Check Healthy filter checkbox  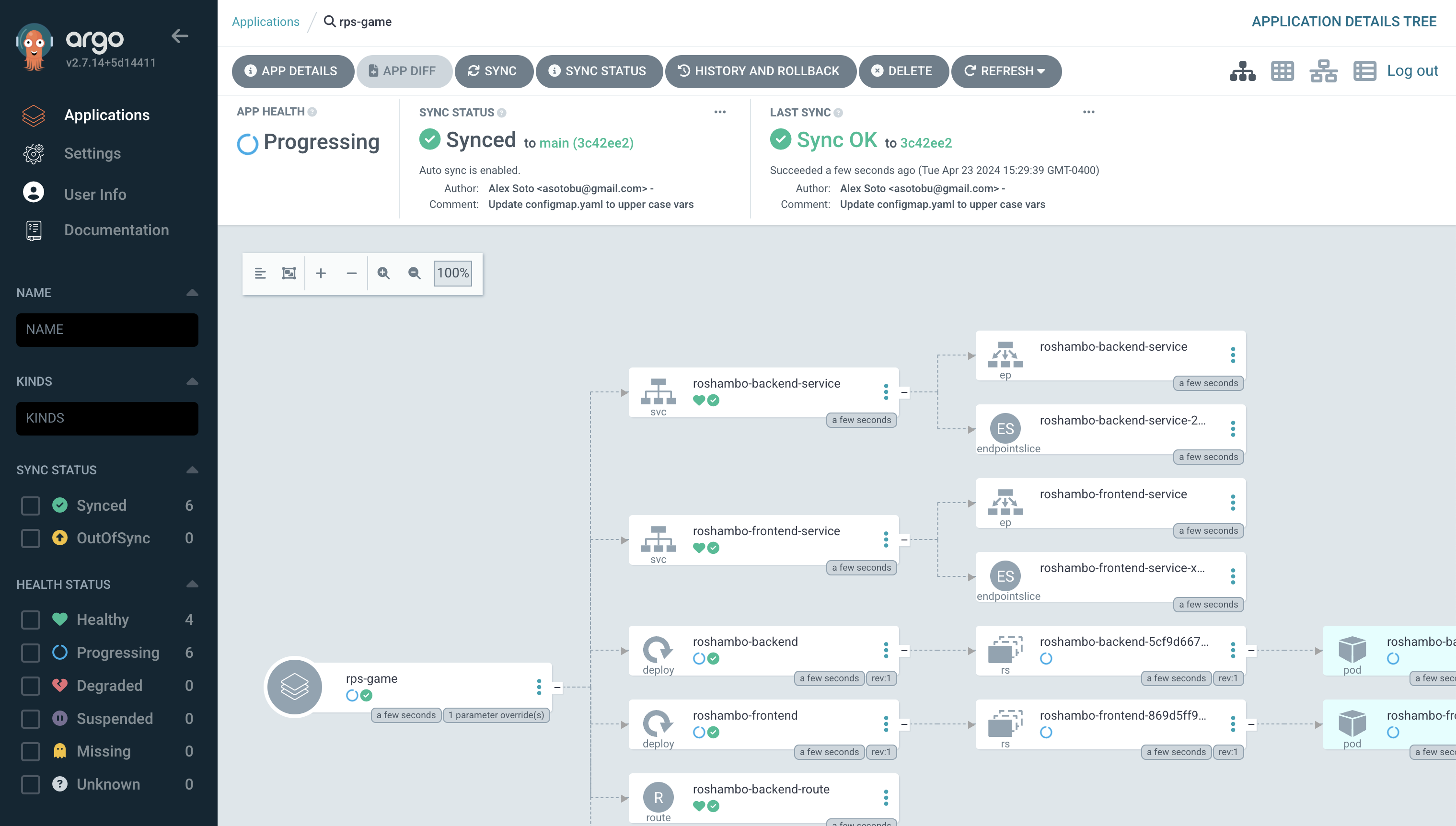pos(31,619)
